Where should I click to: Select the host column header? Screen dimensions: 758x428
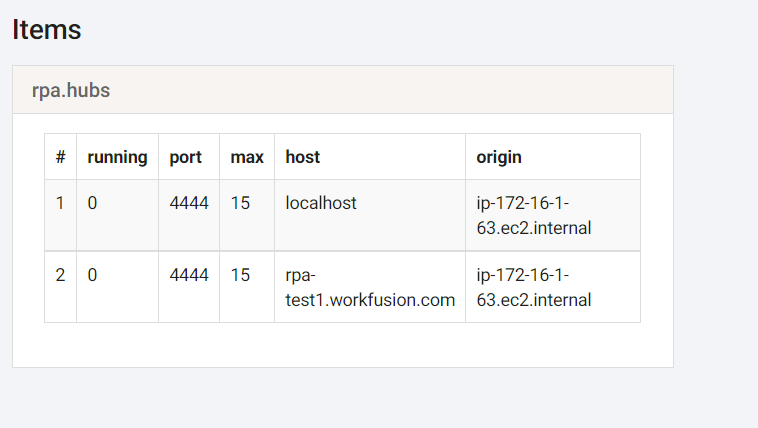[x=370, y=157]
